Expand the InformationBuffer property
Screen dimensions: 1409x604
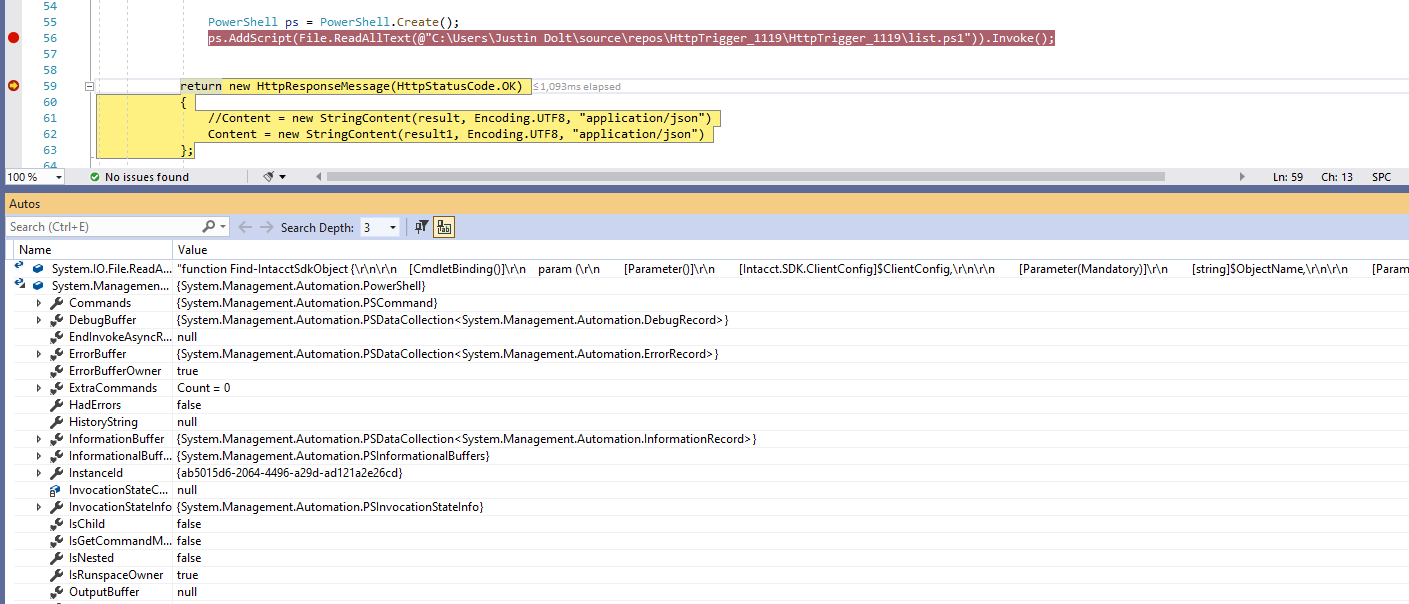[x=39, y=439]
